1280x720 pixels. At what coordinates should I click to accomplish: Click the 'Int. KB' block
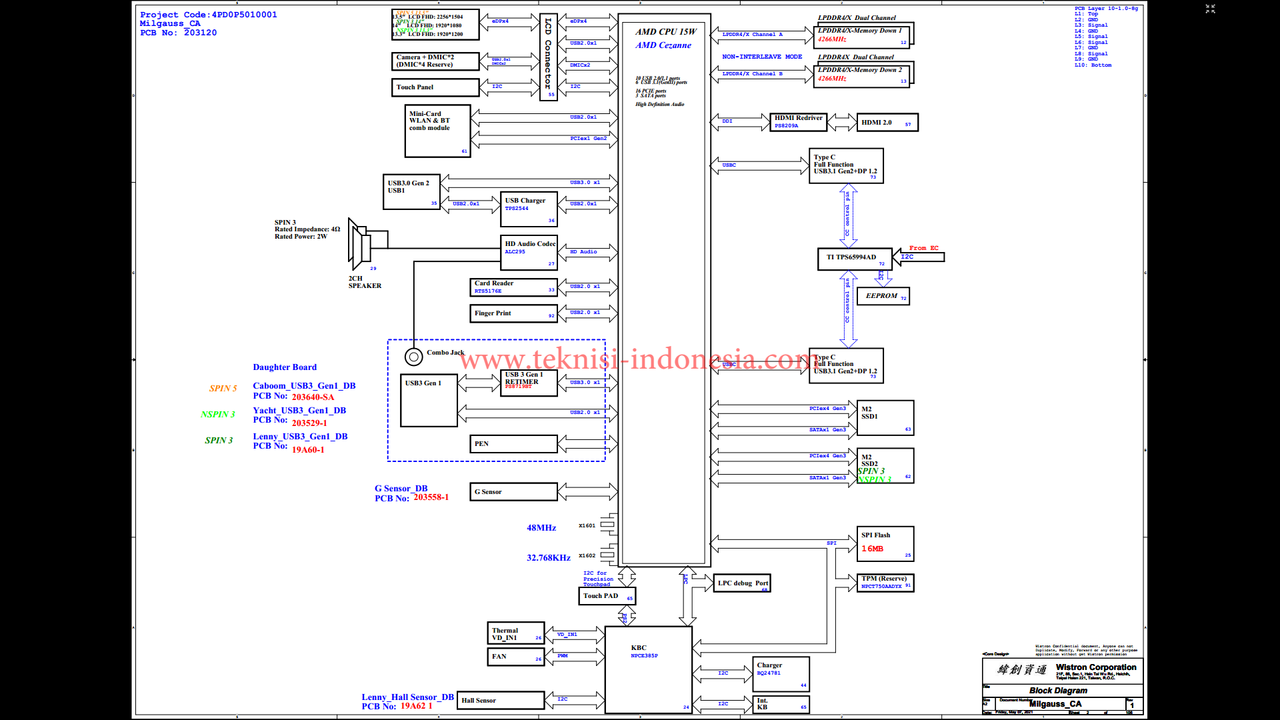pyautogui.click(x=781, y=704)
